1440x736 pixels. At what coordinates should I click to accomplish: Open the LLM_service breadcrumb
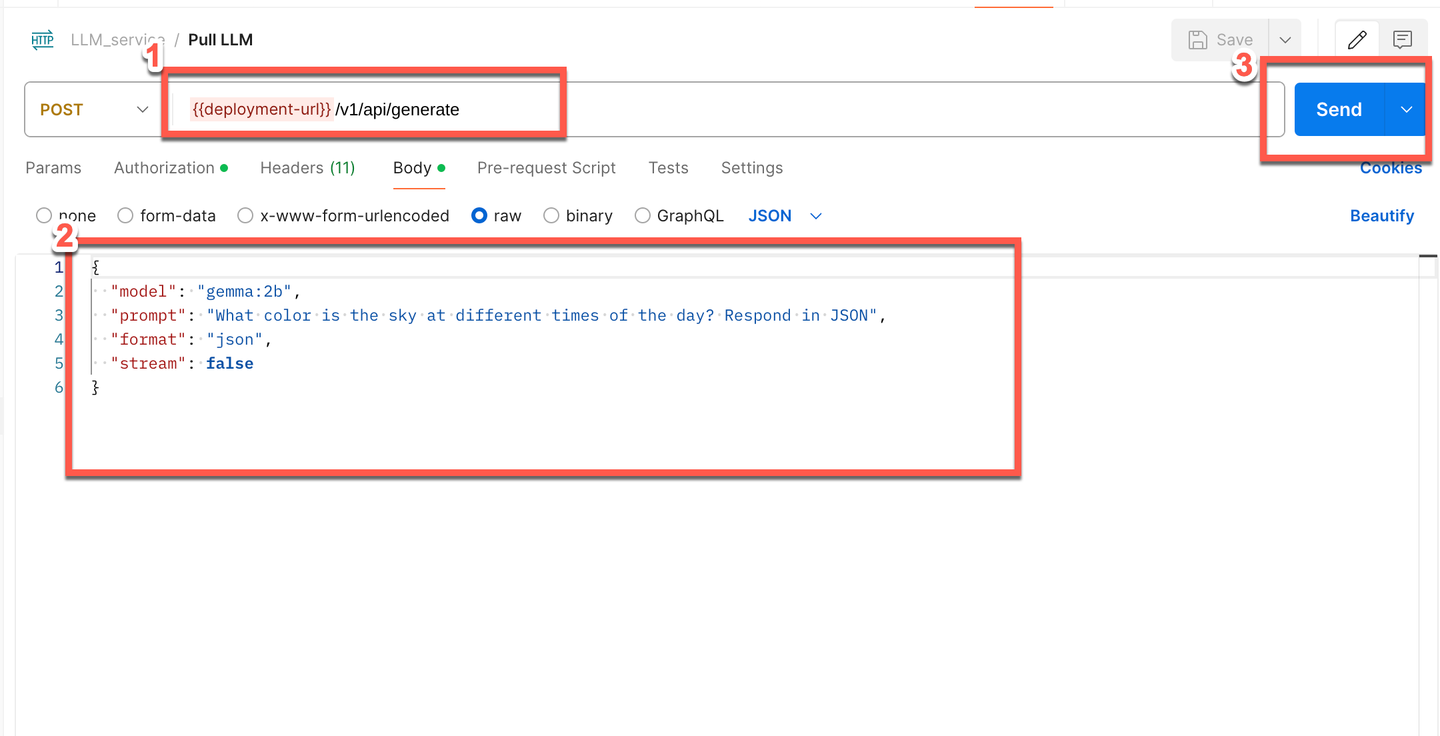click(x=118, y=40)
